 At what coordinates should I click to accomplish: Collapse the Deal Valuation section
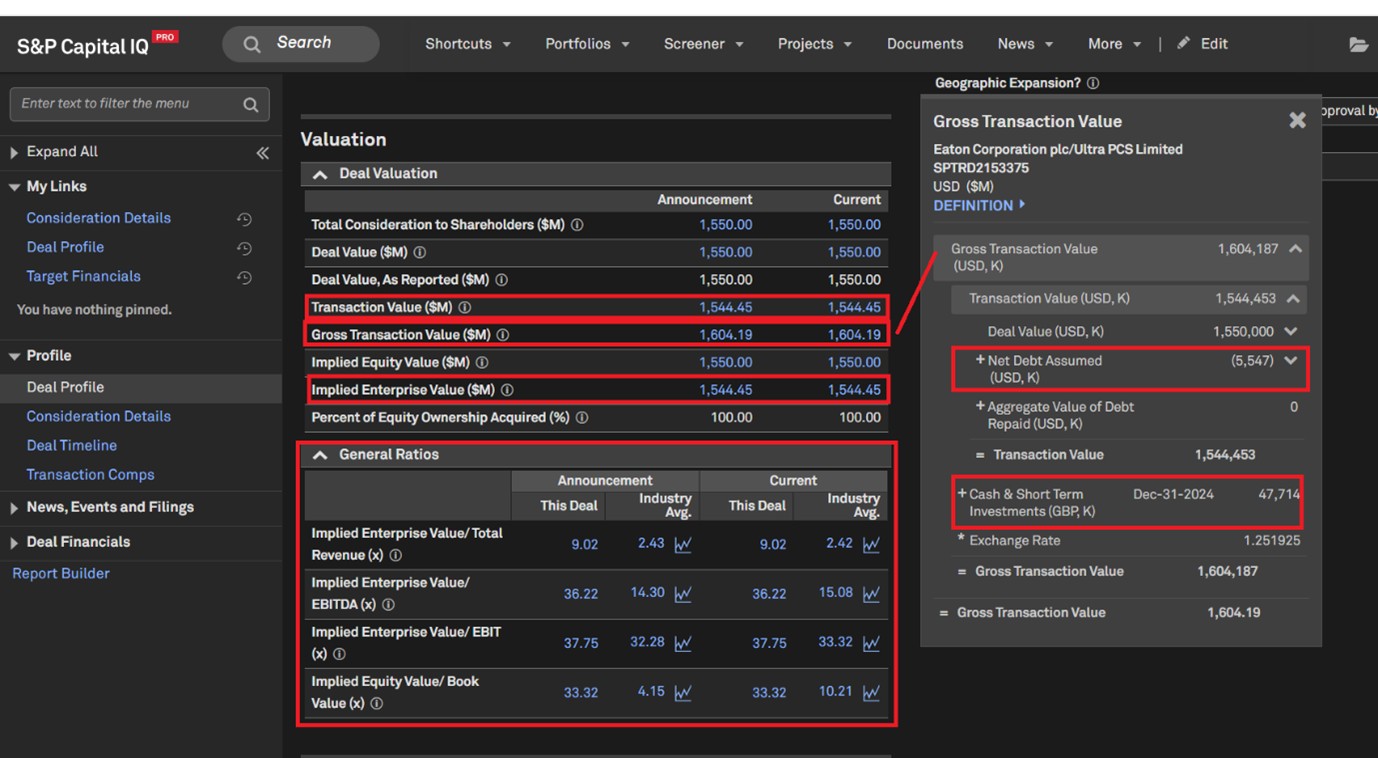[320, 175]
